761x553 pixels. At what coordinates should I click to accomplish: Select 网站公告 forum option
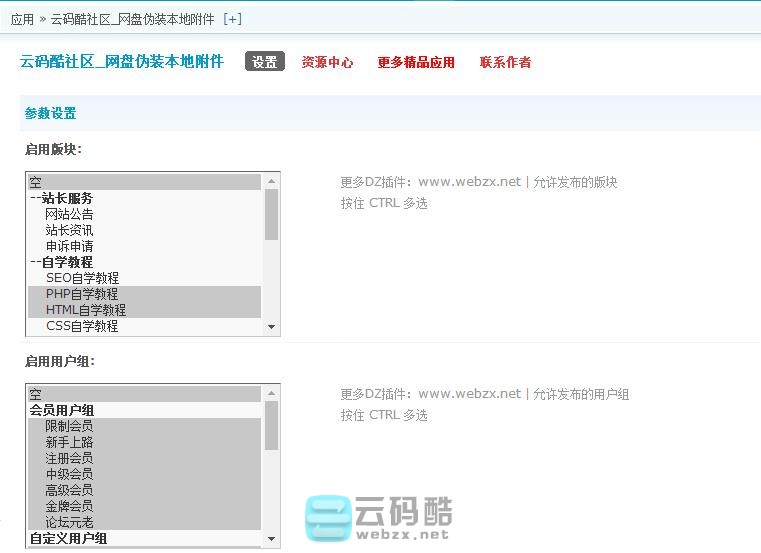145,214
